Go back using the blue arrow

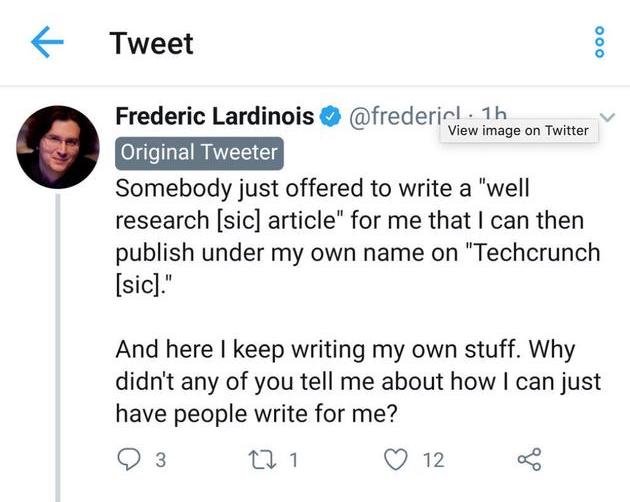tap(47, 42)
